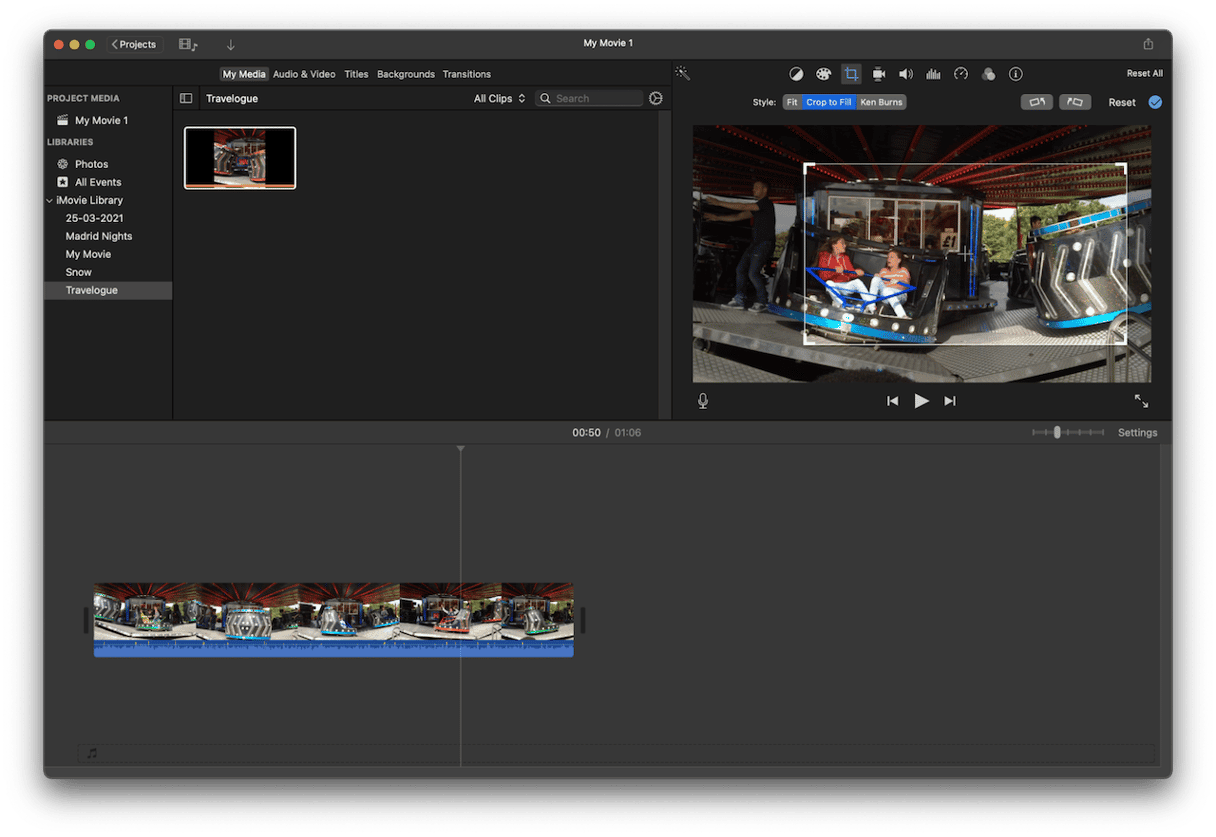Adjust the timeline zoom slider

click(1057, 433)
